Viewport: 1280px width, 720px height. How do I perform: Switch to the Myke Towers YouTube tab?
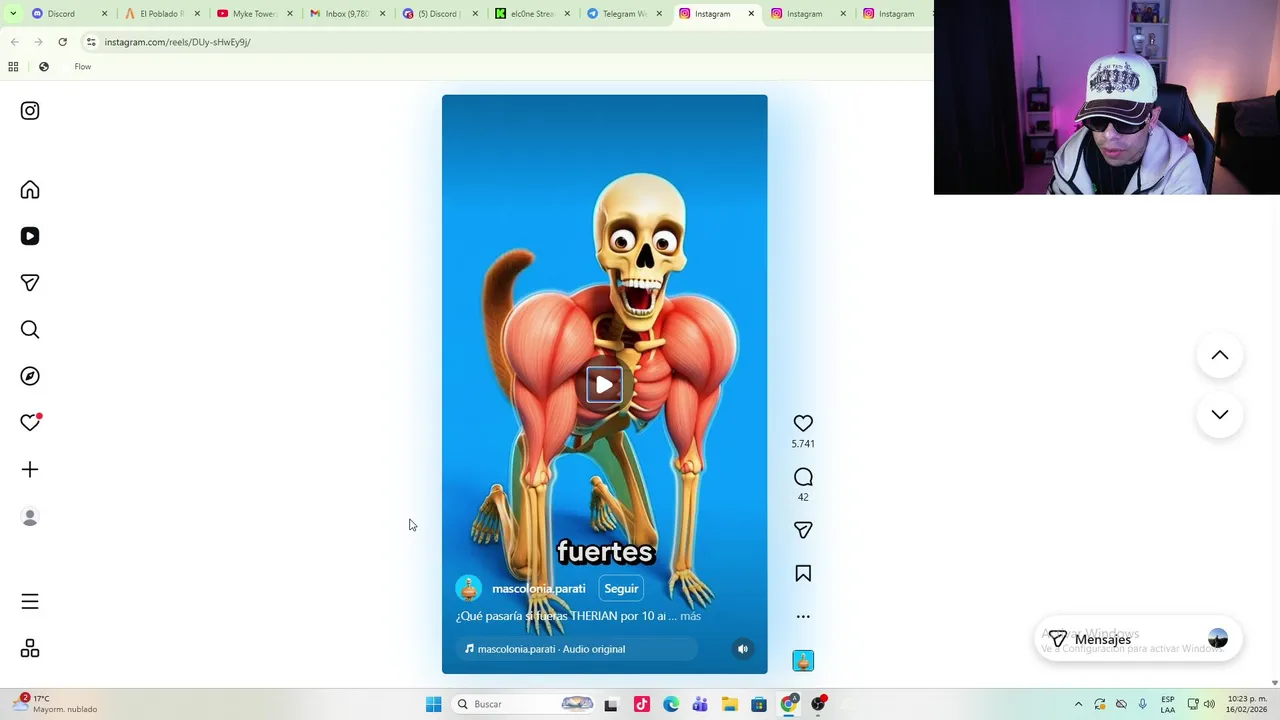tap(254, 14)
